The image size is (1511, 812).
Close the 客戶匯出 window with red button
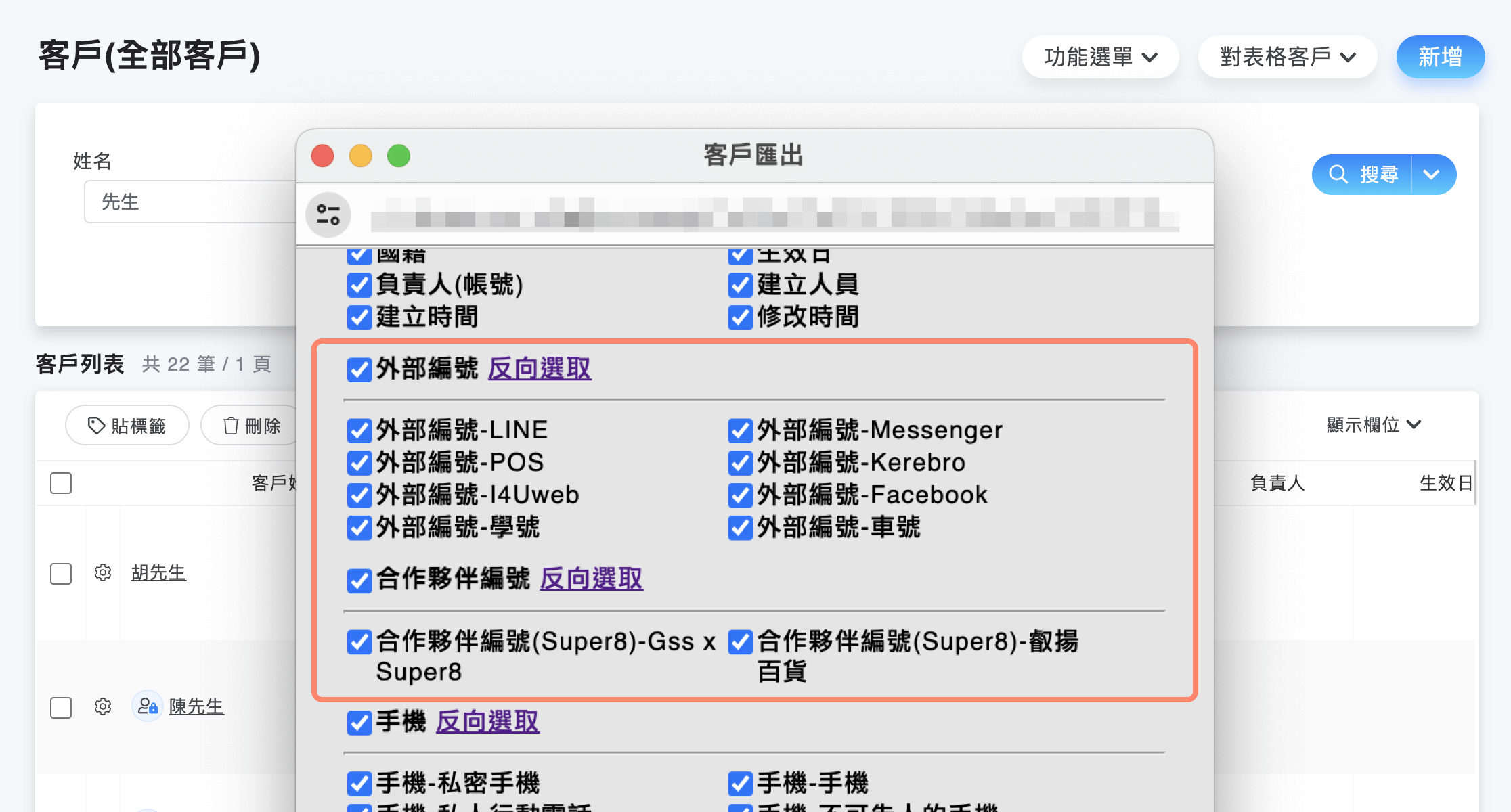(x=323, y=156)
